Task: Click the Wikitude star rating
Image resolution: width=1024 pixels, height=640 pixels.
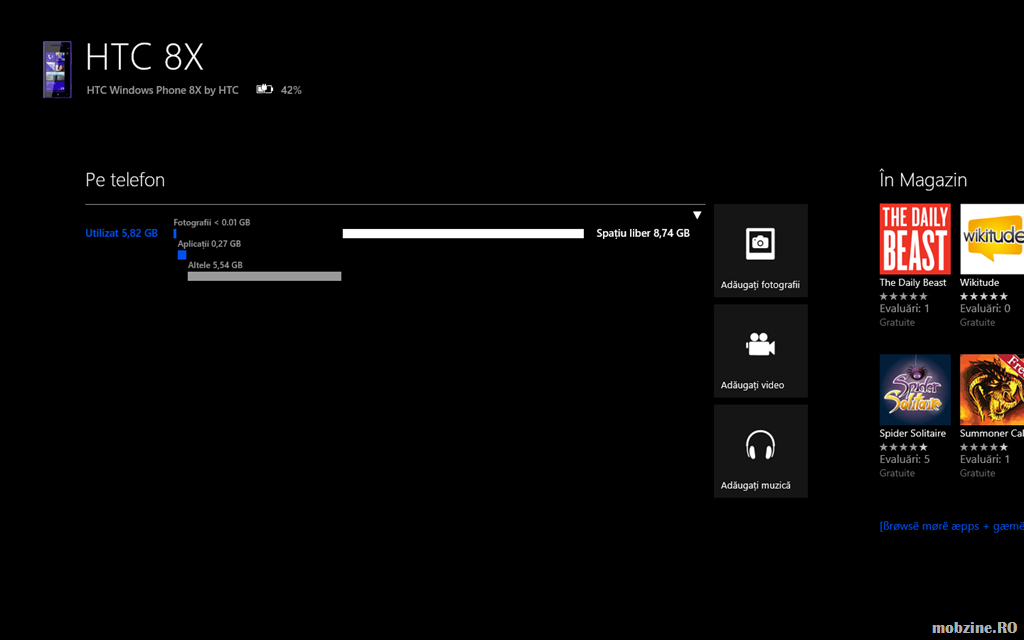Action: click(x=984, y=296)
